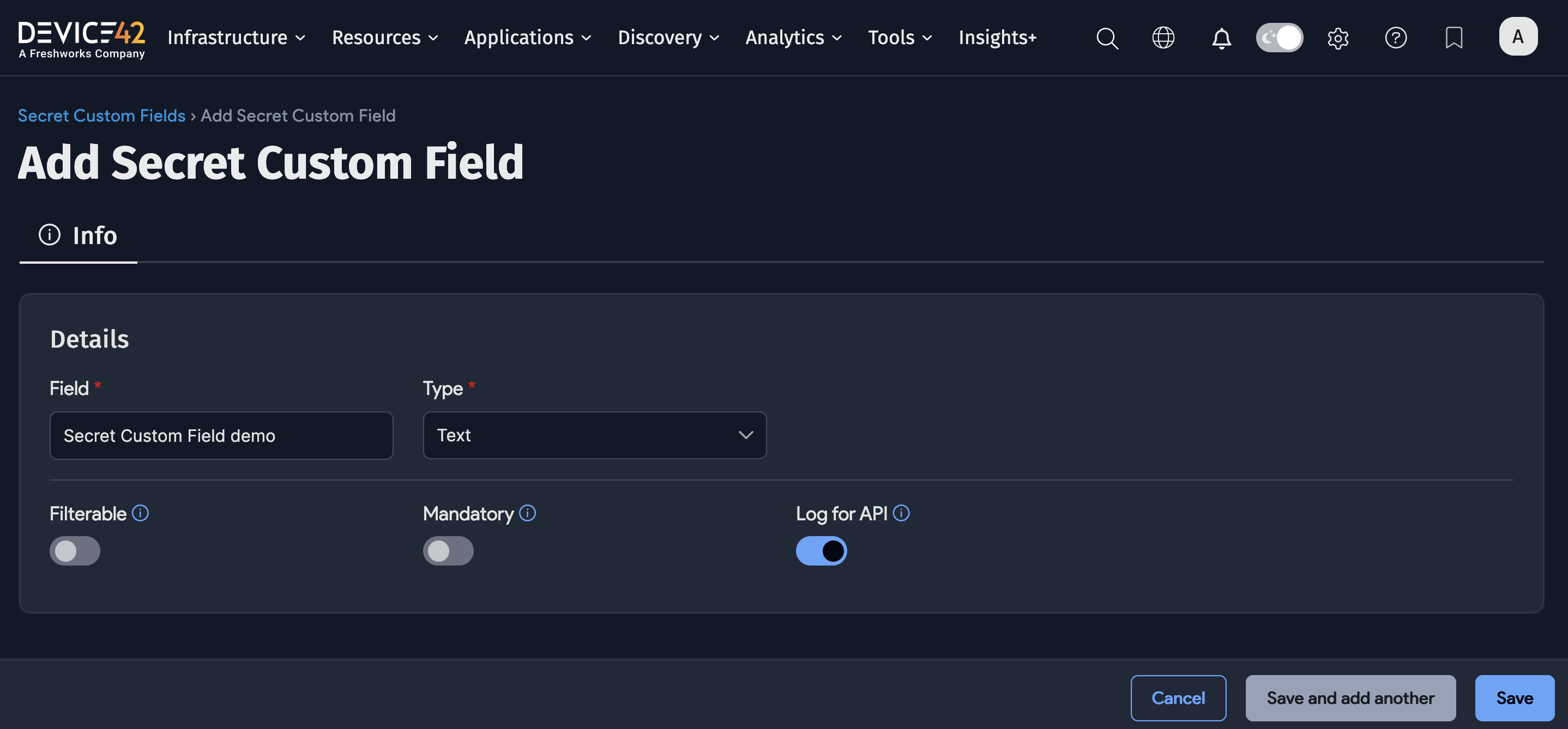Open the help menu
Viewport: 1568px width, 729px height.
point(1396,38)
